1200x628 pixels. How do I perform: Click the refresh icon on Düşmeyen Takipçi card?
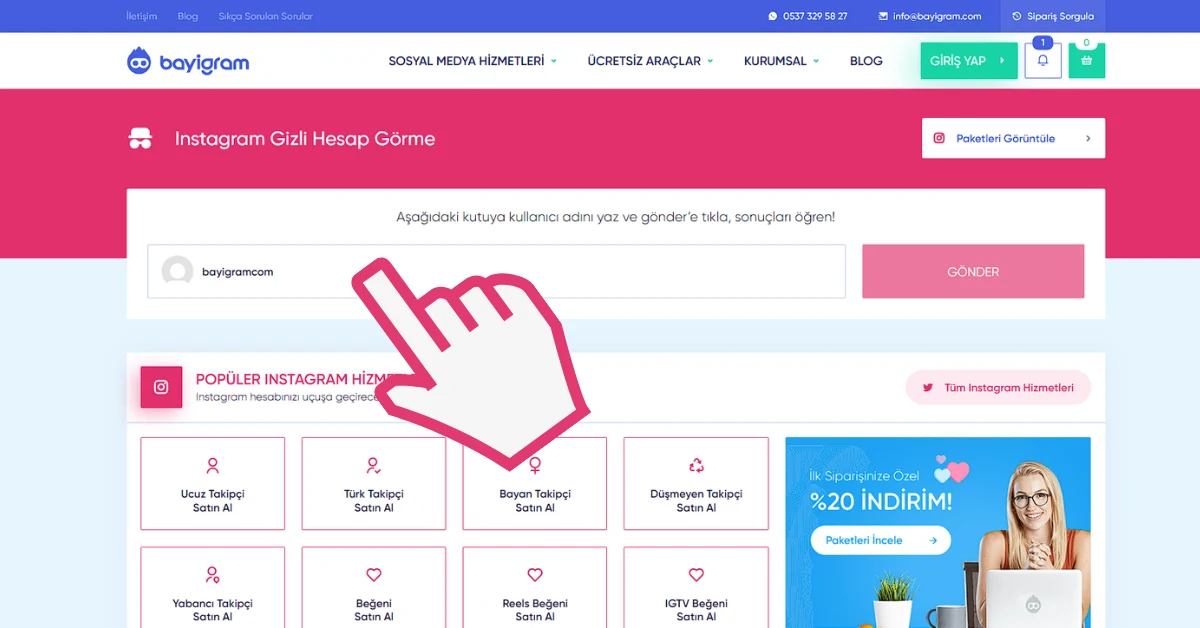coord(695,465)
